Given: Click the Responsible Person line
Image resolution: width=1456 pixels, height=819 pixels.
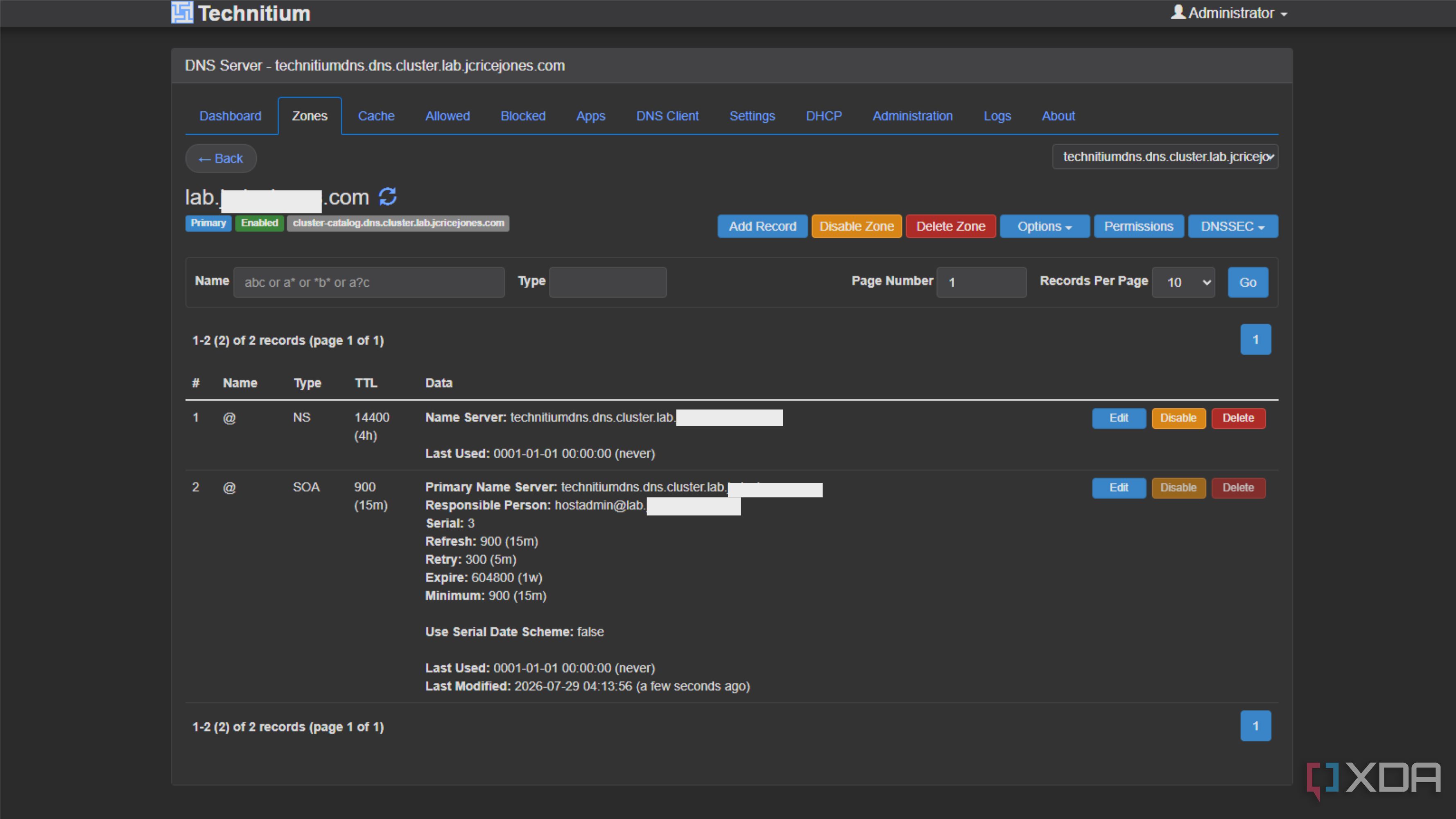Looking at the screenshot, I should pos(583,505).
